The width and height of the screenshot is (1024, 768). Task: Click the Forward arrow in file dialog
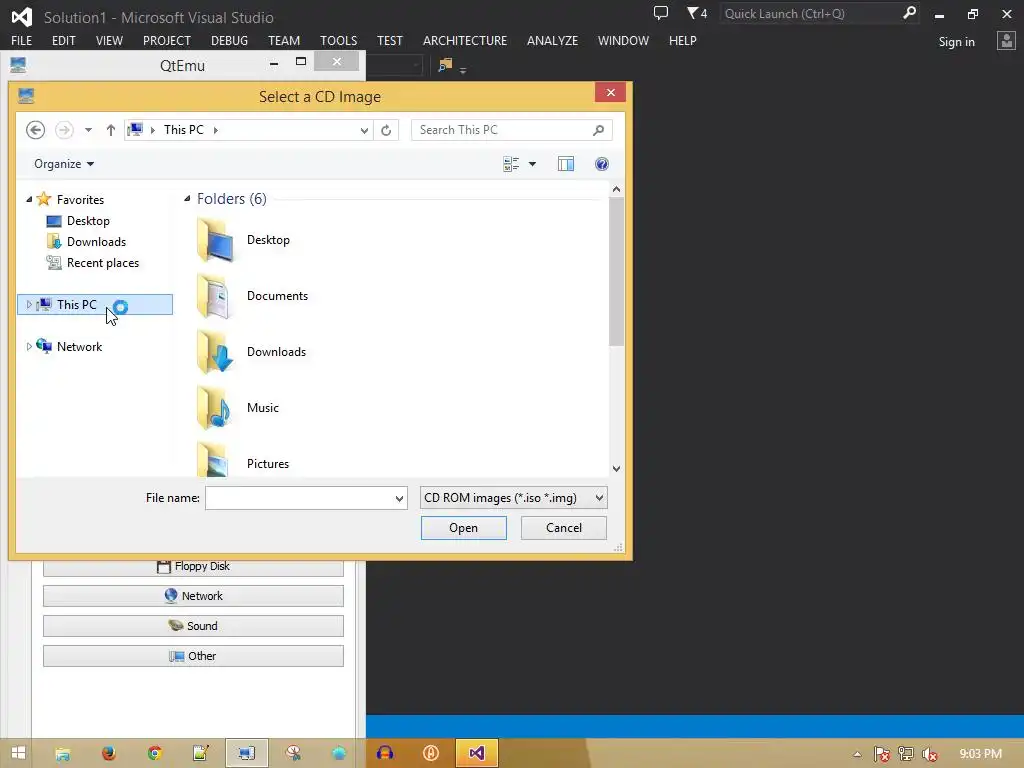[x=64, y=130]
